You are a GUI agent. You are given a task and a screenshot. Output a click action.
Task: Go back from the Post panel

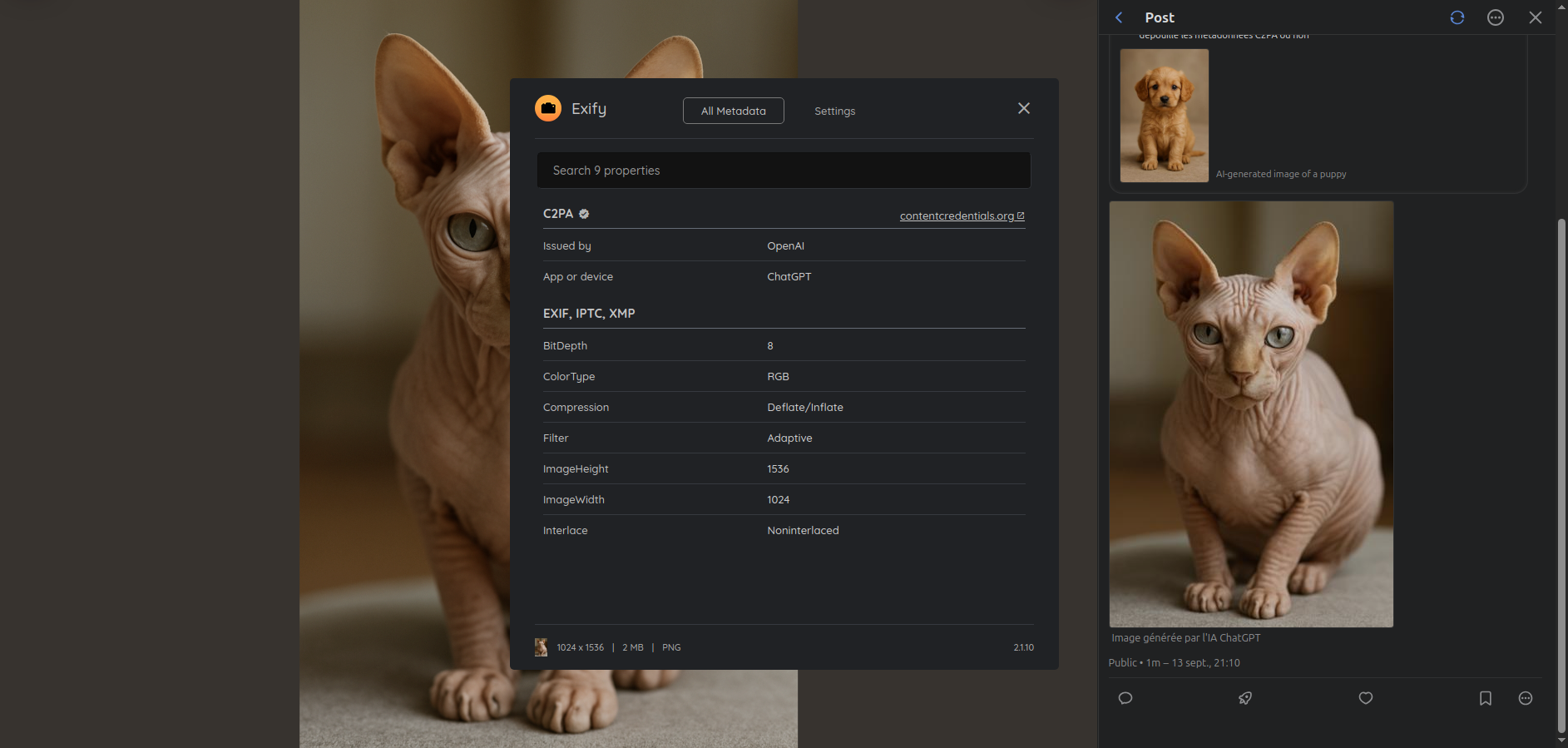1119,17
